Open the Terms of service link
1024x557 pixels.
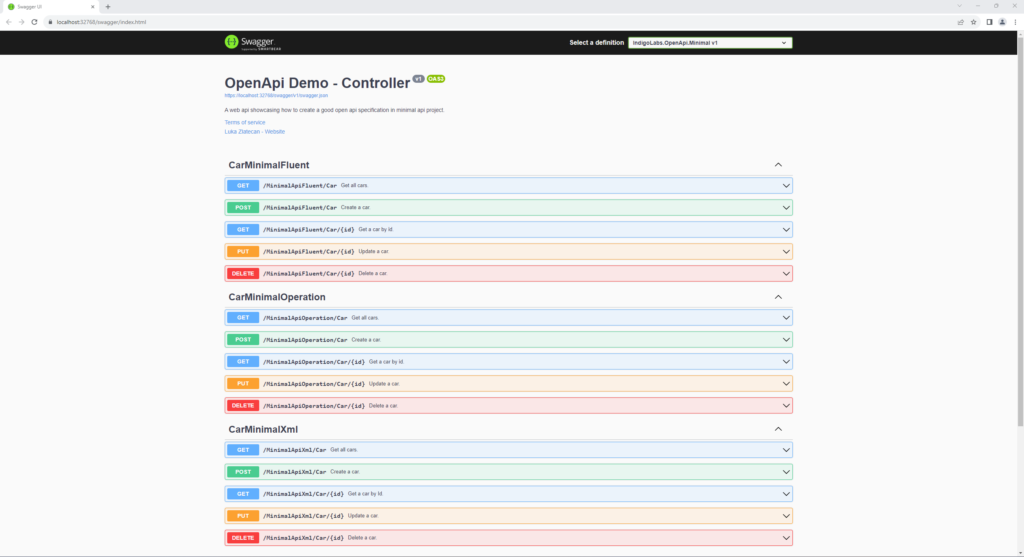coord(245,122)
